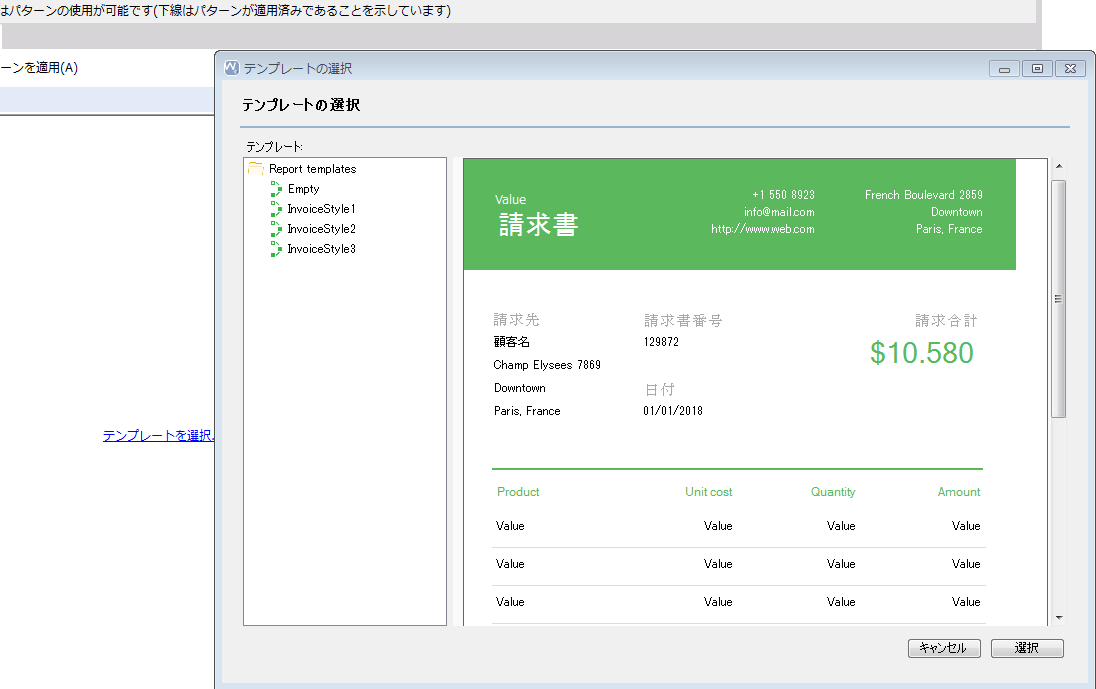
Task: Click the Report templates folder icon
Action: click(256, 169)
